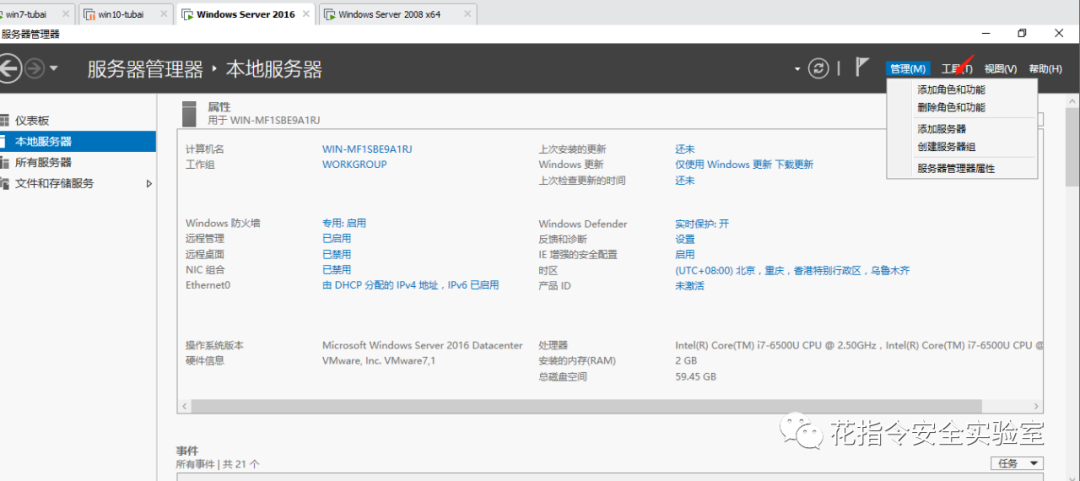Click Microsoft Windows Server 2016 Datacenter text
The image size is (1080, 481).
click(422, 345)
